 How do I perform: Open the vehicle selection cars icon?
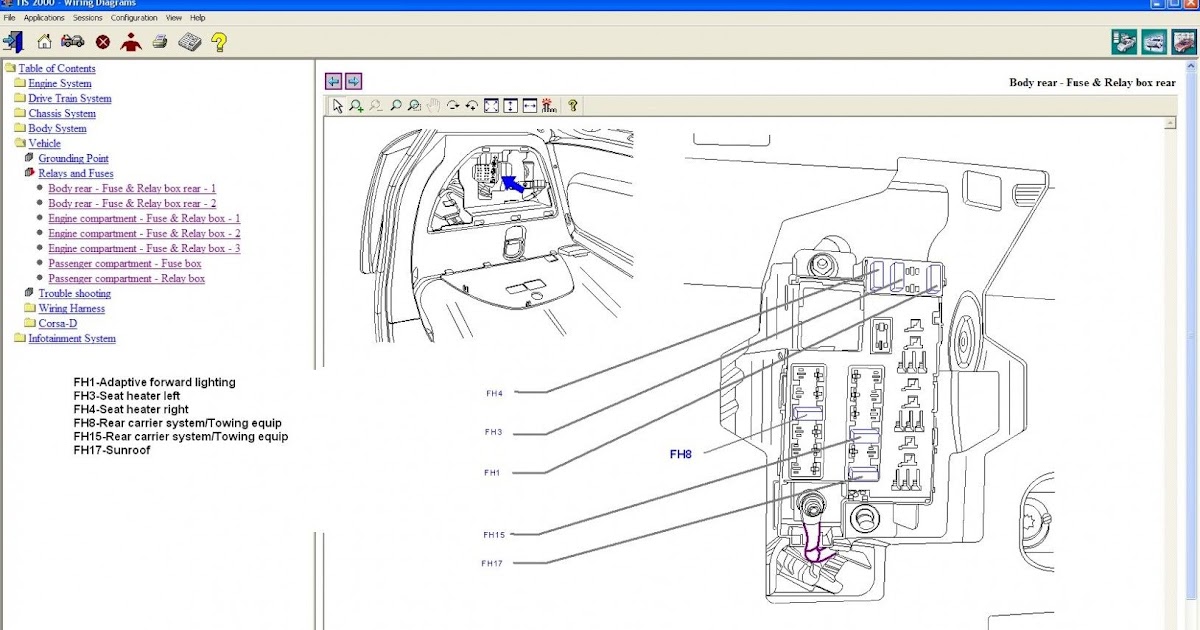(x=72, y=42)
